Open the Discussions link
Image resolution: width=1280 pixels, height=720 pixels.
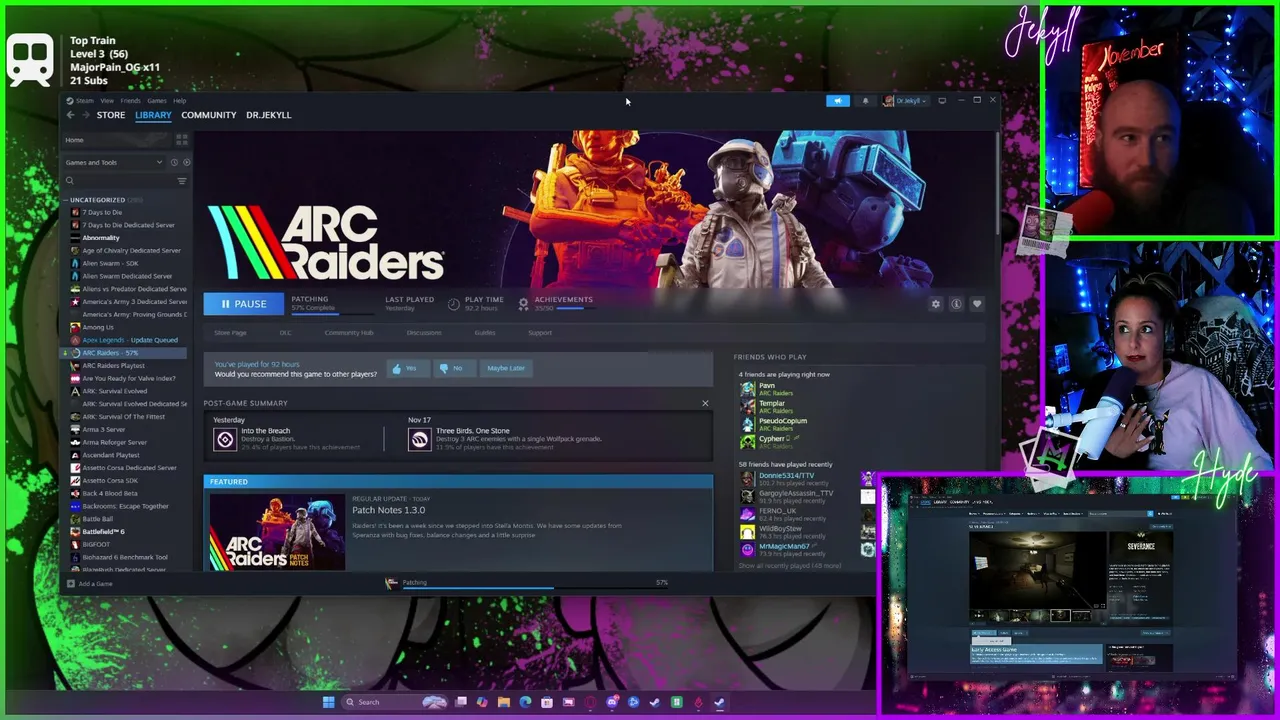pyautogui.click(x=424, y=333)
